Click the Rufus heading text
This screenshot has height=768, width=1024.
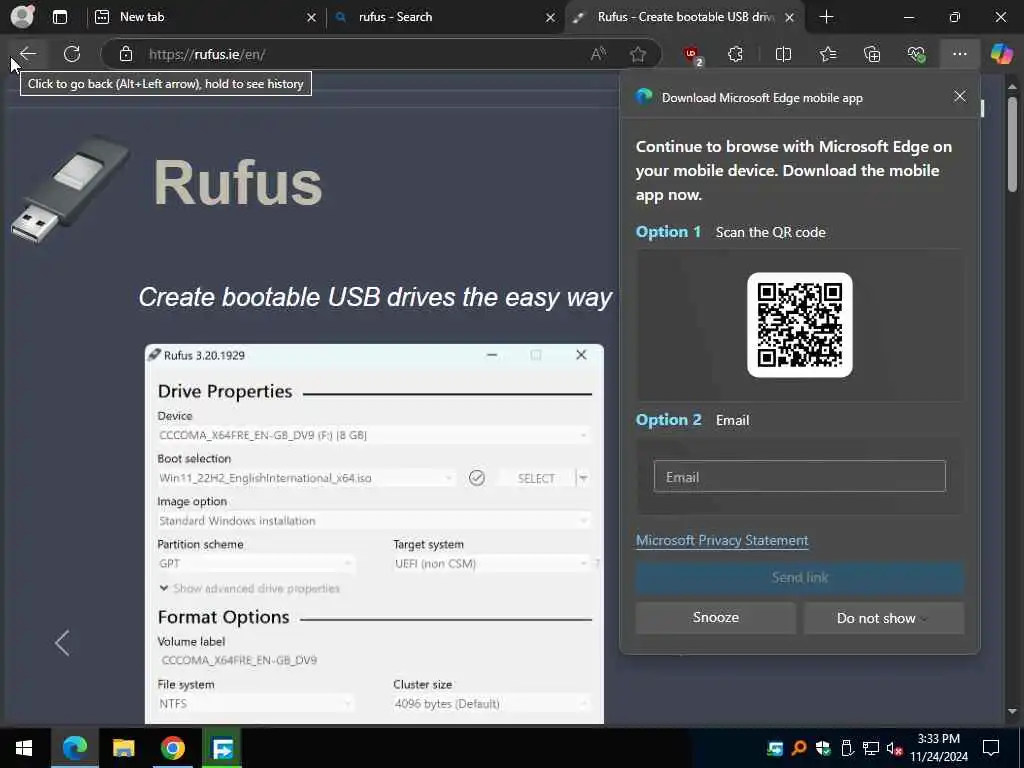pos(238,183)
